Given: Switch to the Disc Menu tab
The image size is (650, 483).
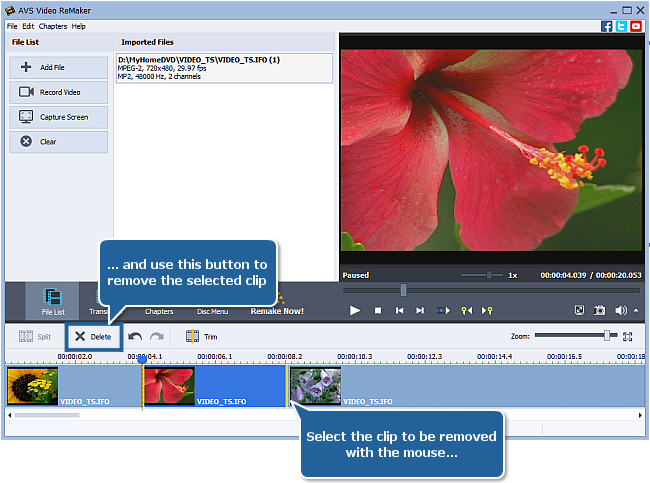Looking at the screenshot, I should coord(212,311).
